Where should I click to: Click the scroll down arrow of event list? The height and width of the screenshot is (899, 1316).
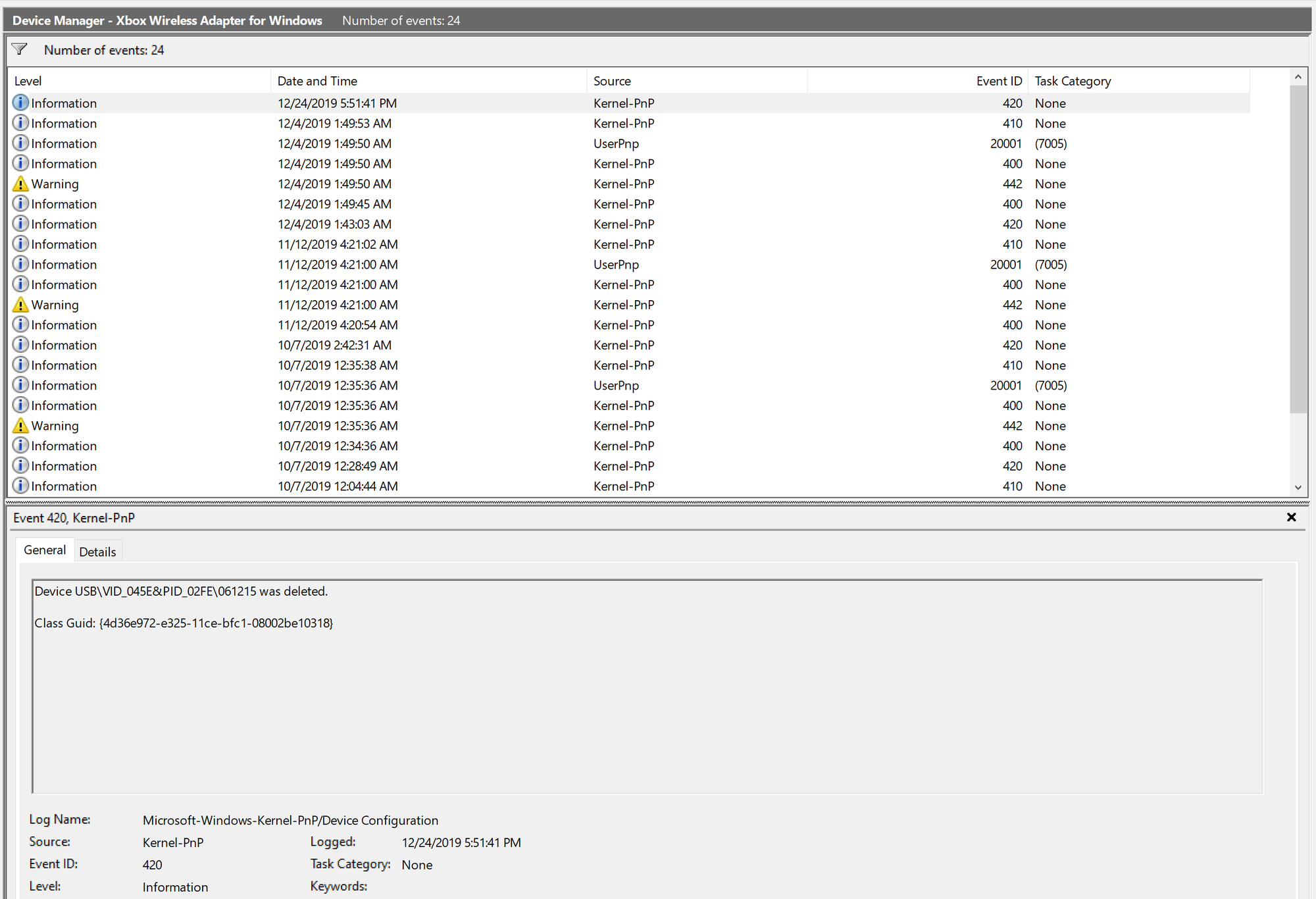coord(1298,487)
